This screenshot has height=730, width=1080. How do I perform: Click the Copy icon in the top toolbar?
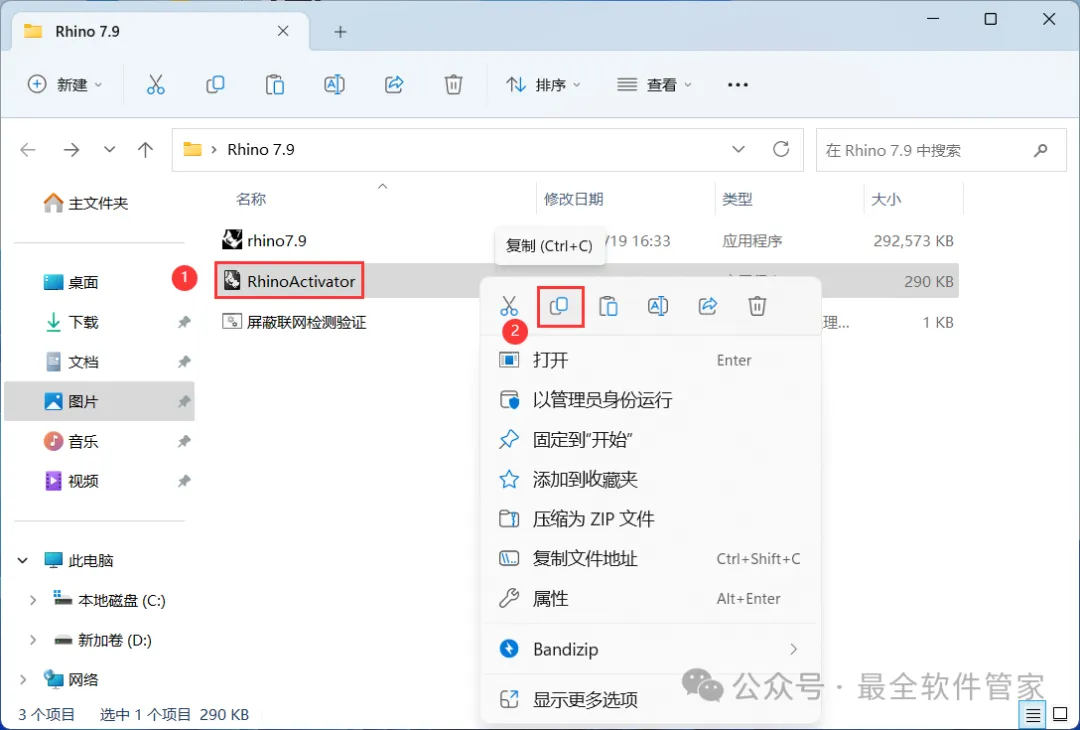point(215,85)
